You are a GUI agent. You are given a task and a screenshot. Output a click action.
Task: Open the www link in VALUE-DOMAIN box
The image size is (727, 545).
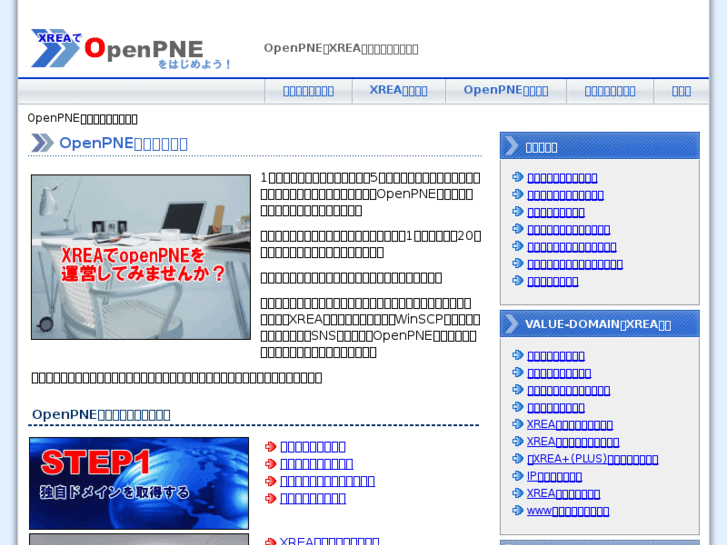(x=568, y=511)
